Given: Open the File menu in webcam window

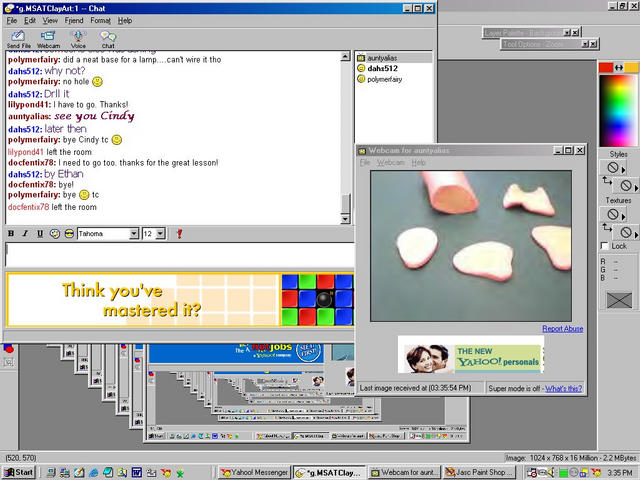Looking at the screenshot, I should (364, 162).
